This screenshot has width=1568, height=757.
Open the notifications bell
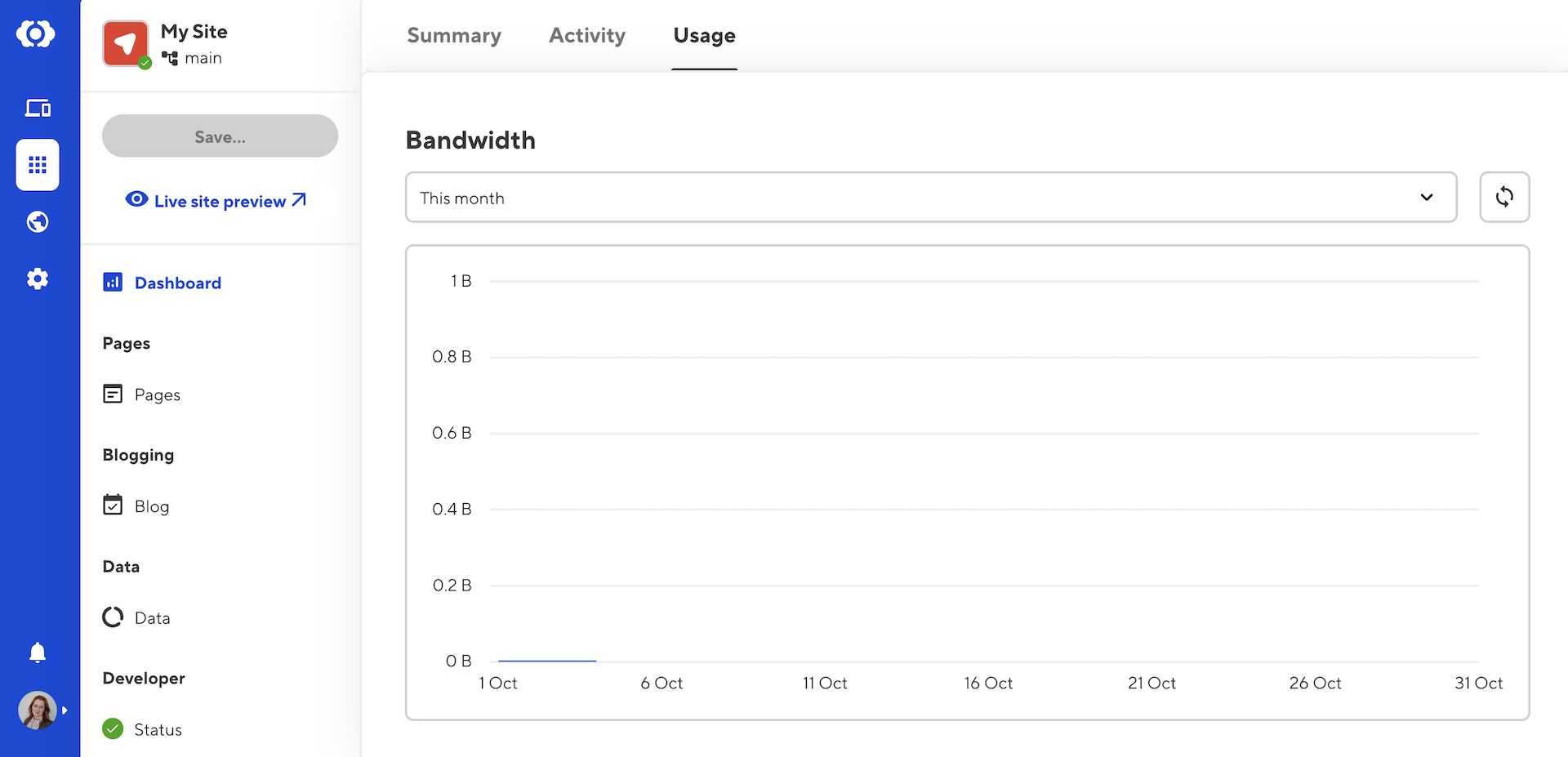[38, 652]
